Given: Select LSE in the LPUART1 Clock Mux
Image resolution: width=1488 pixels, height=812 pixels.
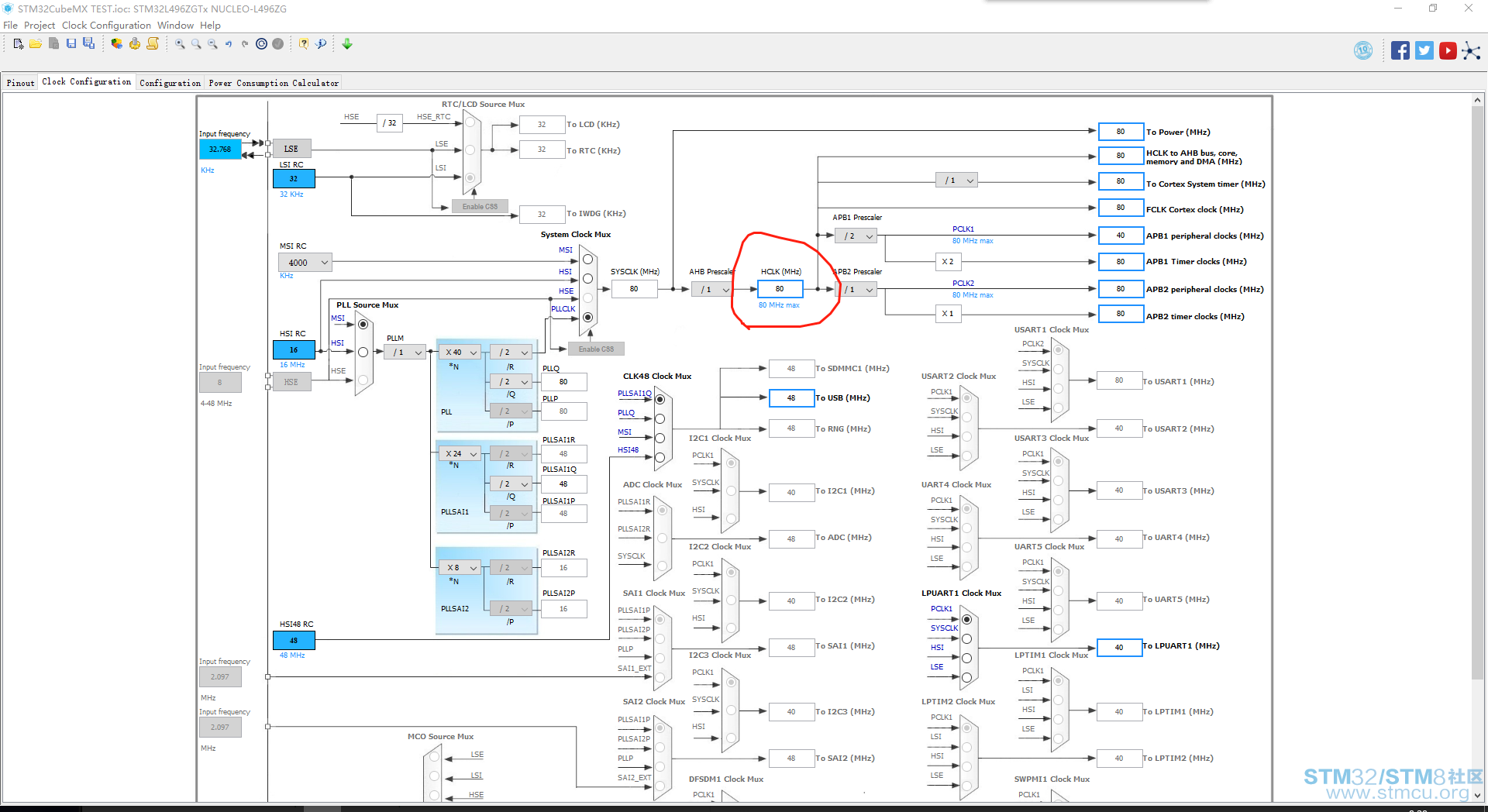Looking at the screenshot, I should point(966,678).
